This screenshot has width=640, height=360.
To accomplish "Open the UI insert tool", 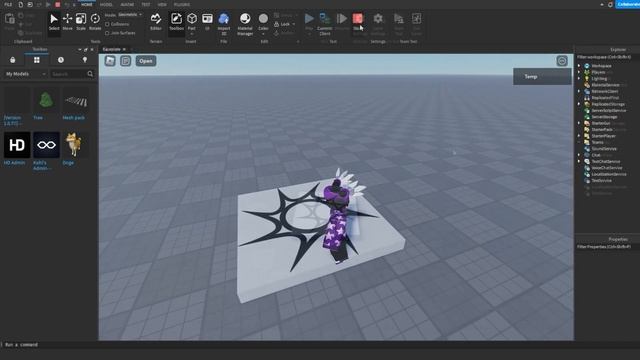I will [207, 22].
